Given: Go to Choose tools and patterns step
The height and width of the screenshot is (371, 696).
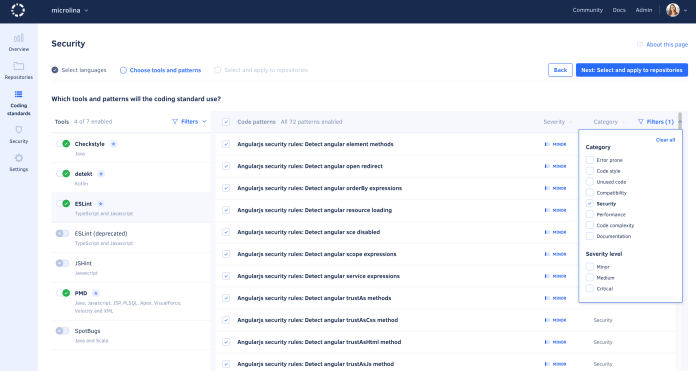Looking at the screenshot, I should pos(160,70).
